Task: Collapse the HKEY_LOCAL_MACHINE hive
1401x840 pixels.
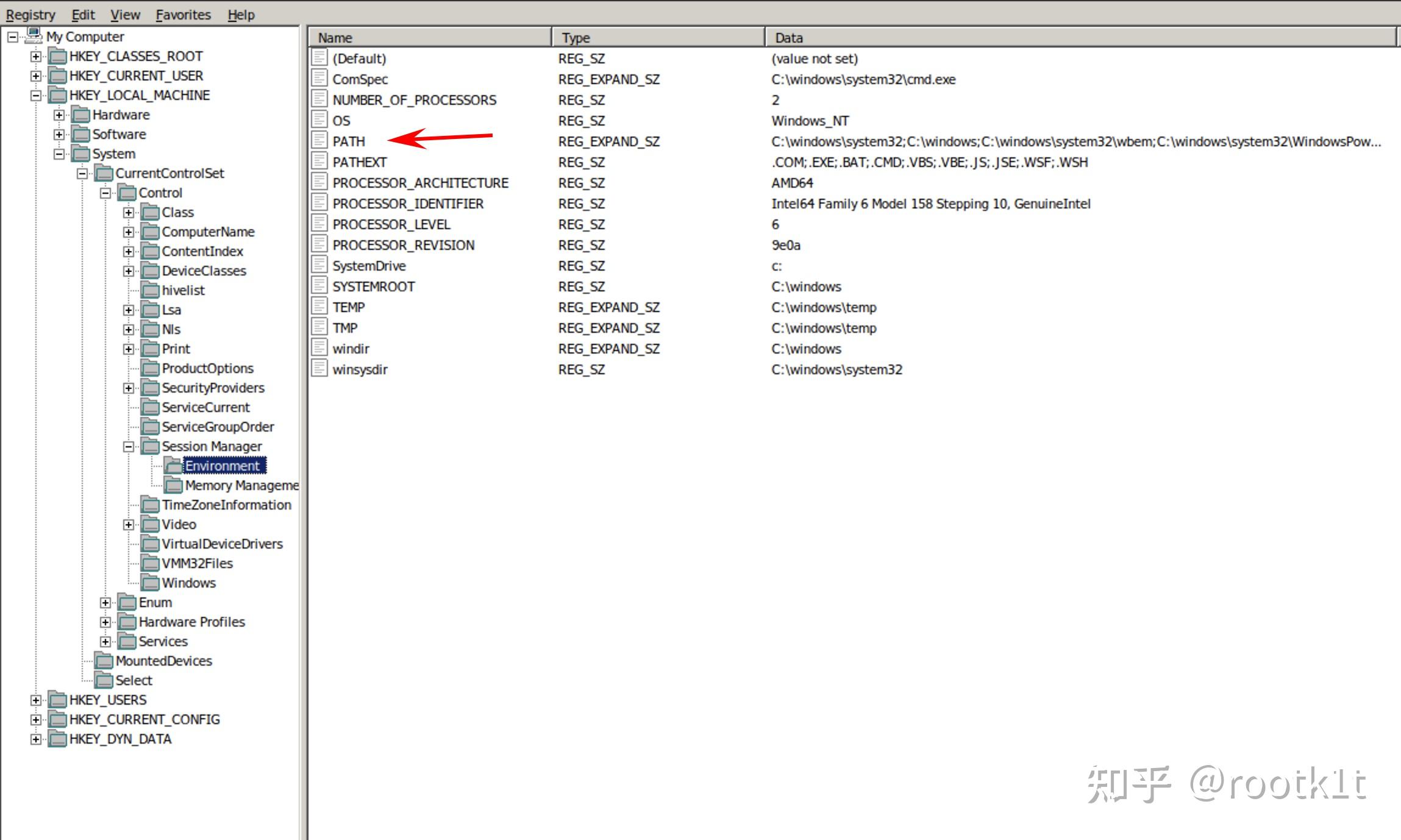Action: click(x=36, y=96)
